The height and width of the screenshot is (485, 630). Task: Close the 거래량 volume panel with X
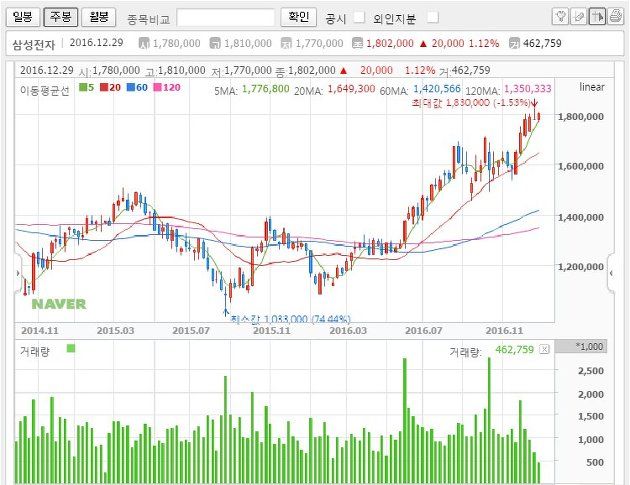point(544,349)
